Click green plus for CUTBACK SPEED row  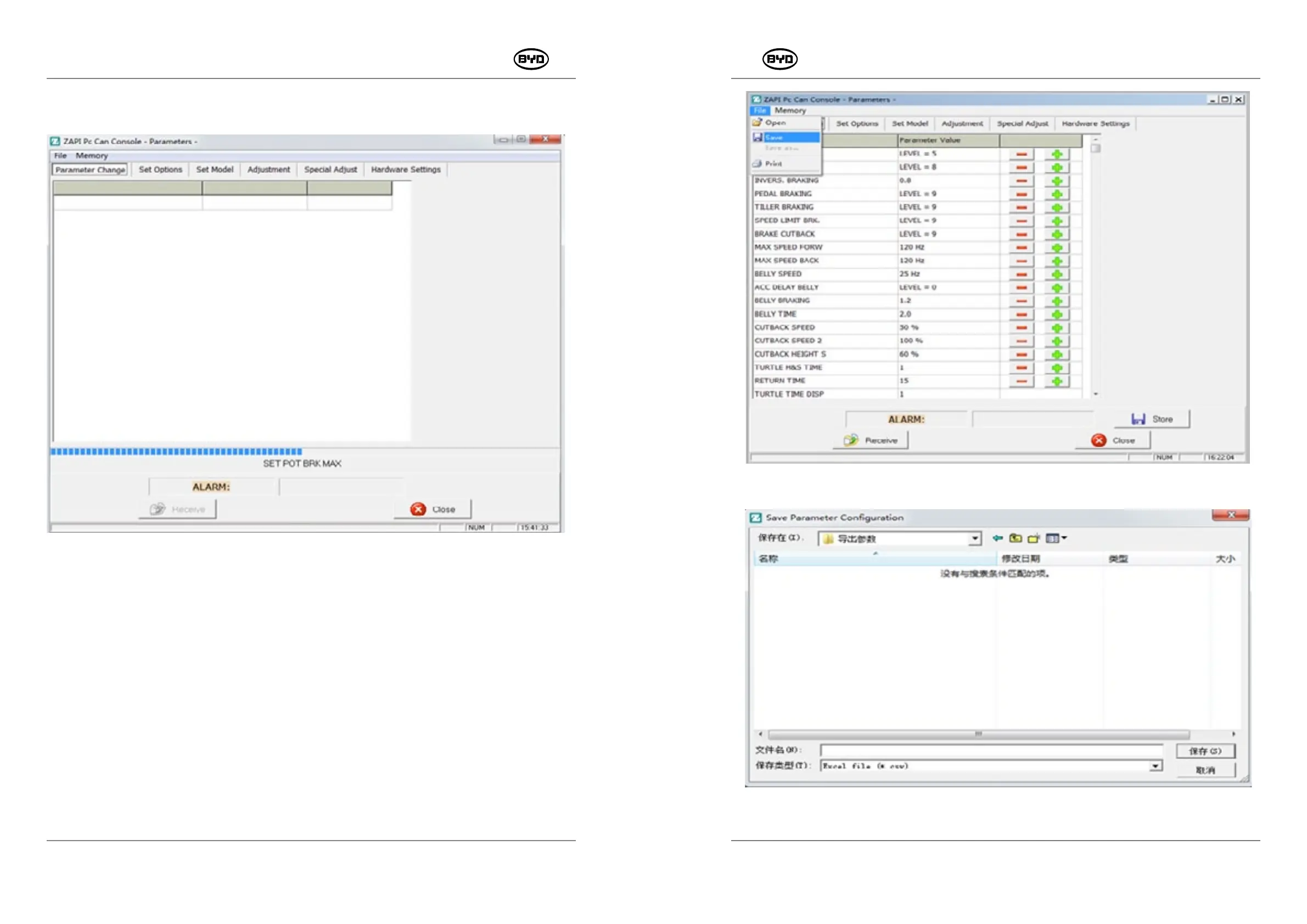tap(1057, 328)
